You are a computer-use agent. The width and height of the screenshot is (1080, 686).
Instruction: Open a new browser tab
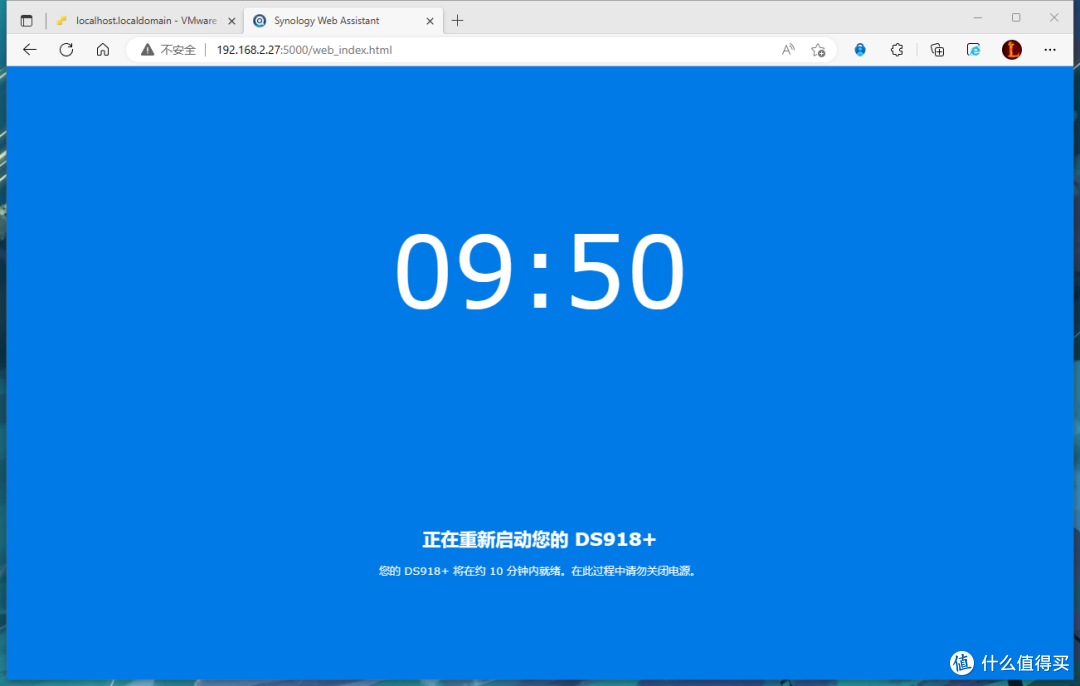point(457,19)
